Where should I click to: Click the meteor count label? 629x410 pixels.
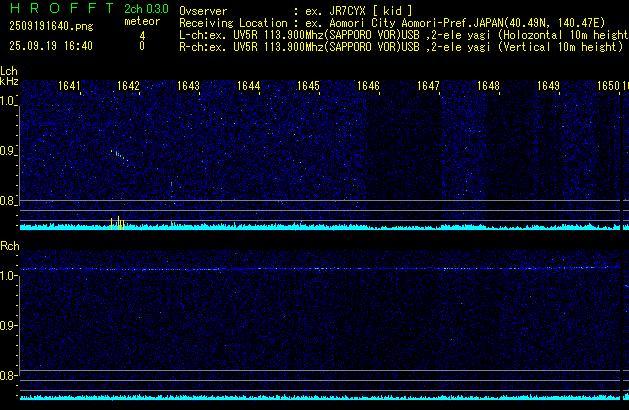click(141, 21)
